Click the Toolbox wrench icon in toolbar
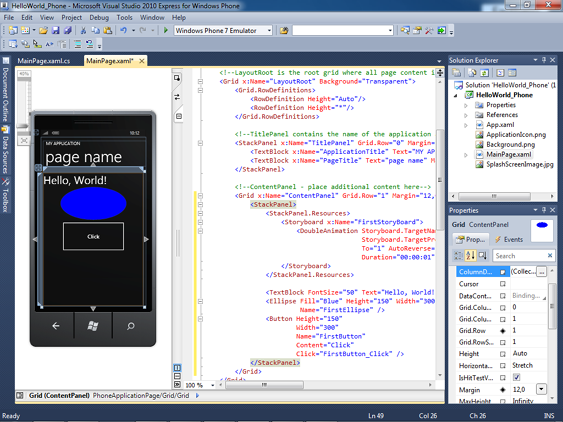Image resolution: width=563 pixels, height=422 pixels. pos(429,31)
